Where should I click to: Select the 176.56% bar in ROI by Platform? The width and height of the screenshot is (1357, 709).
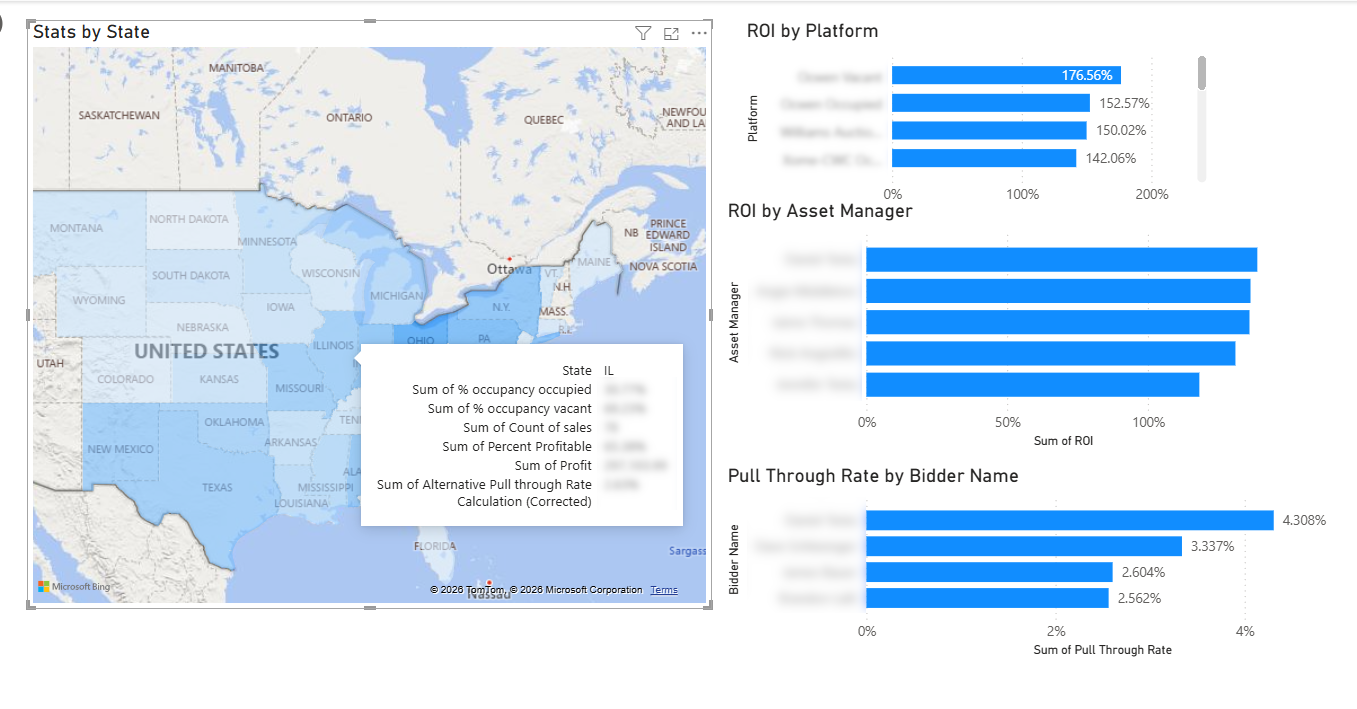(x=1006, y=75)
